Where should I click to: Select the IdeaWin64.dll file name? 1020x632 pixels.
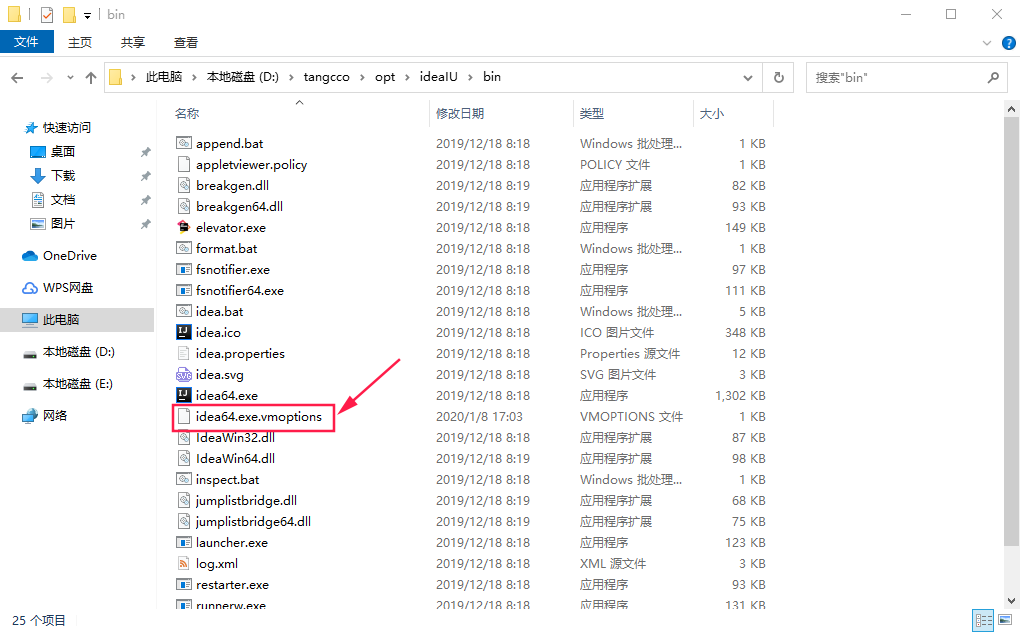(x=235, y=458)
